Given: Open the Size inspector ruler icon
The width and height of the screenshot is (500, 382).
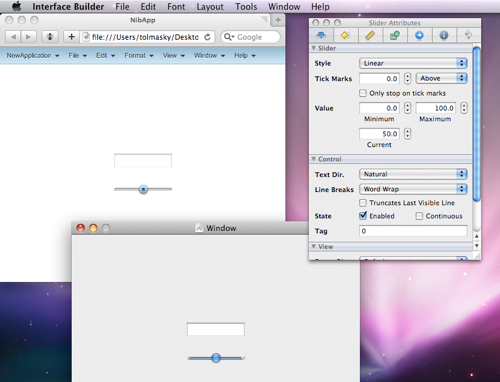Looking at the screenshot, I should pyautogui.click(x=370, y=35).
